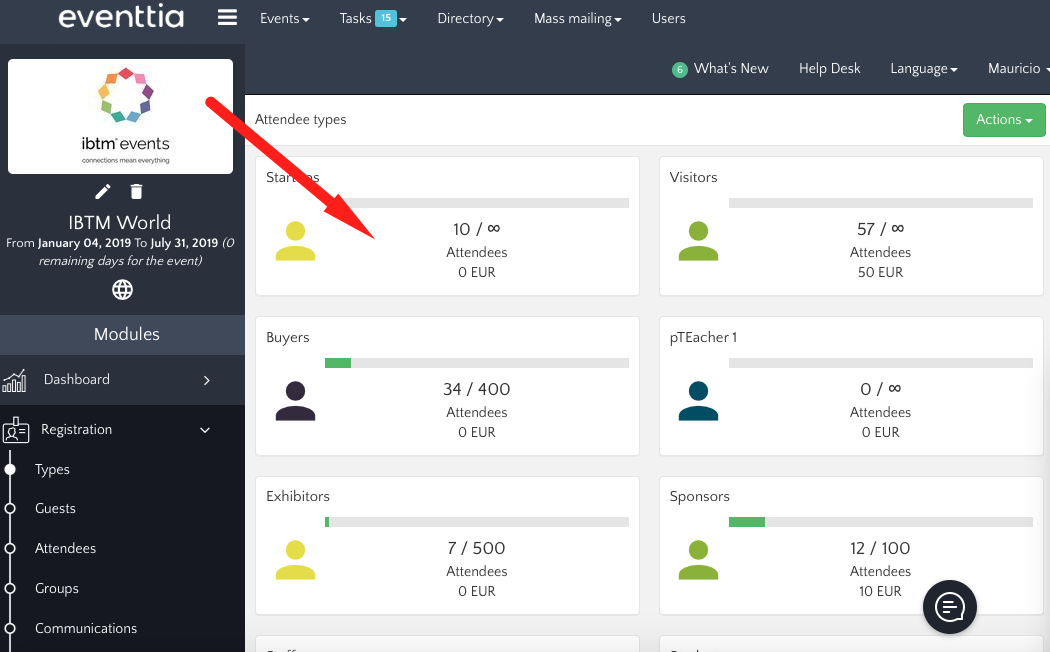The height and width of the screenshot is (652, 1050).
Task: Open the globe website icon
Action: [x=122, y=290]
